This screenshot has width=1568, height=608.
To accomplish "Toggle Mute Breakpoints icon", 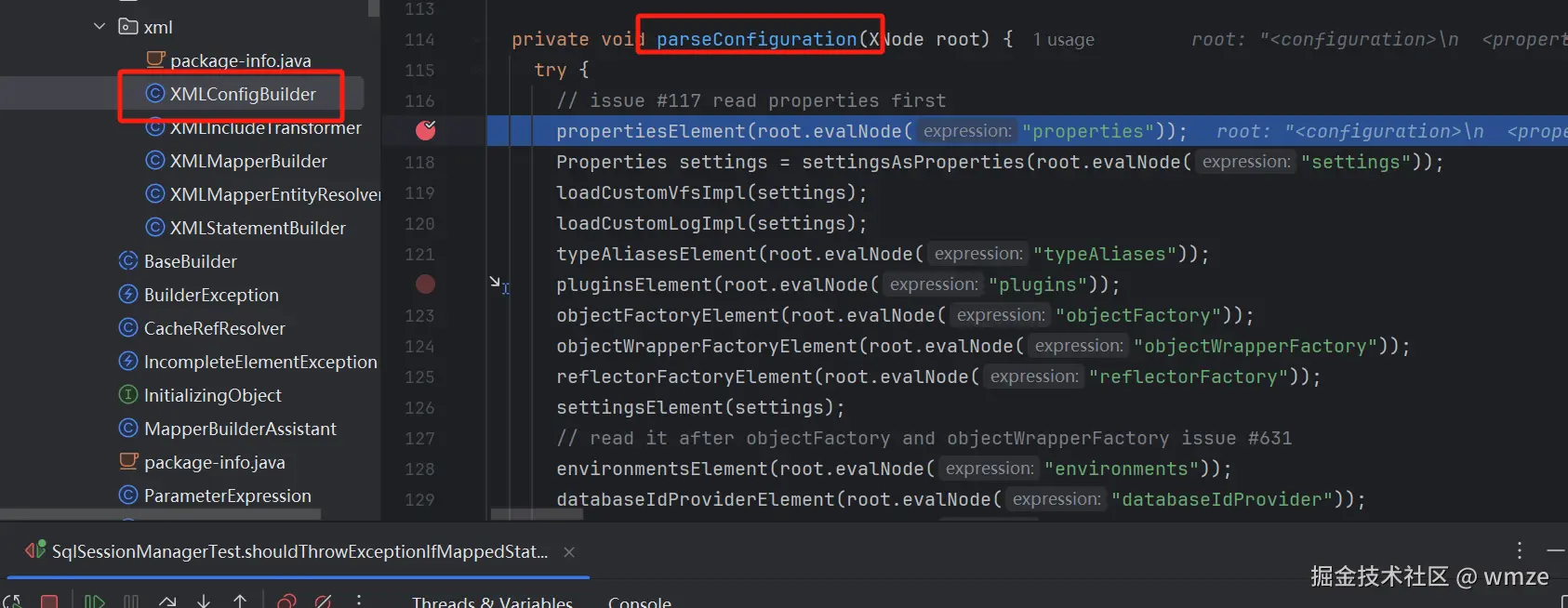I will click(x=323, y=602).
